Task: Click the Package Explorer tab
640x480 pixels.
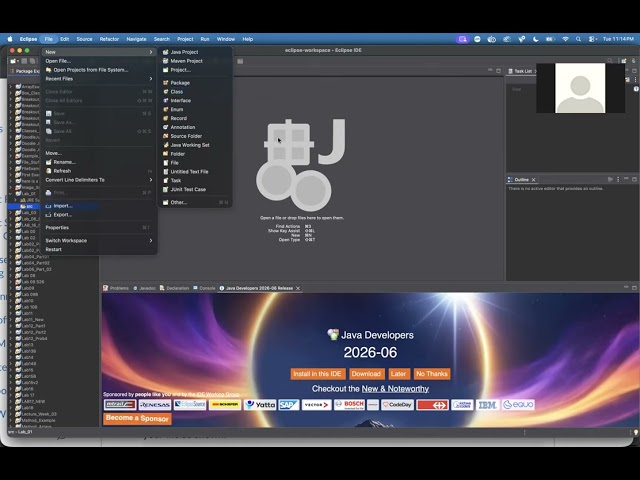Action: tap(24, 71)
